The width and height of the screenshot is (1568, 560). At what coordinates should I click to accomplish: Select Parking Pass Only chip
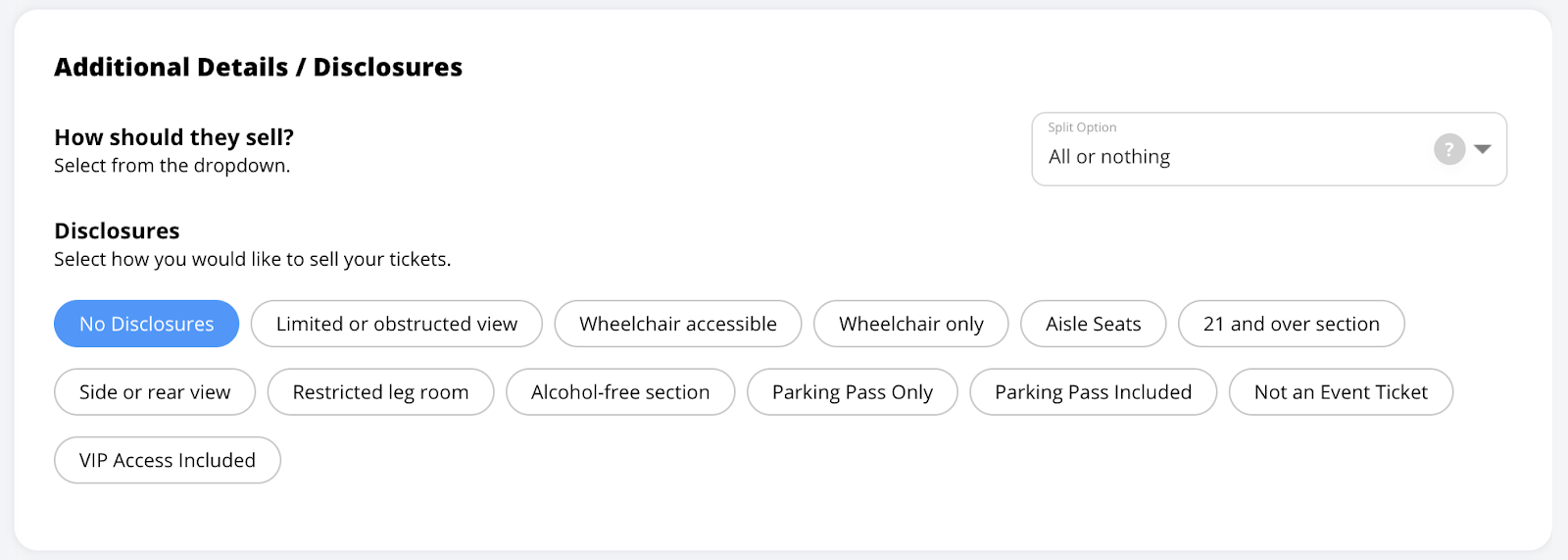coord(853,392)
